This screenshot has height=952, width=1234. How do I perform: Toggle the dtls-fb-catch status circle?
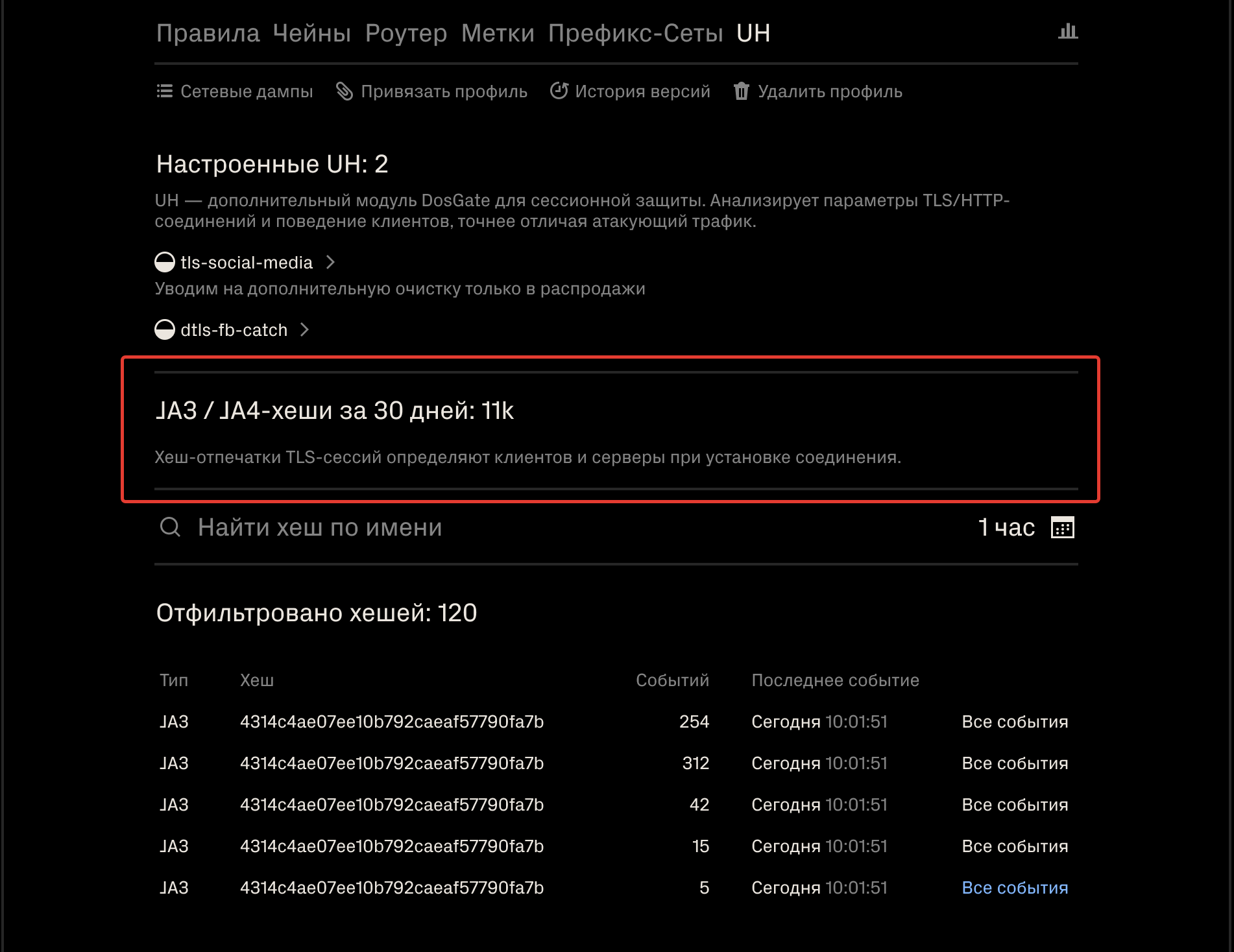[165, 330]
